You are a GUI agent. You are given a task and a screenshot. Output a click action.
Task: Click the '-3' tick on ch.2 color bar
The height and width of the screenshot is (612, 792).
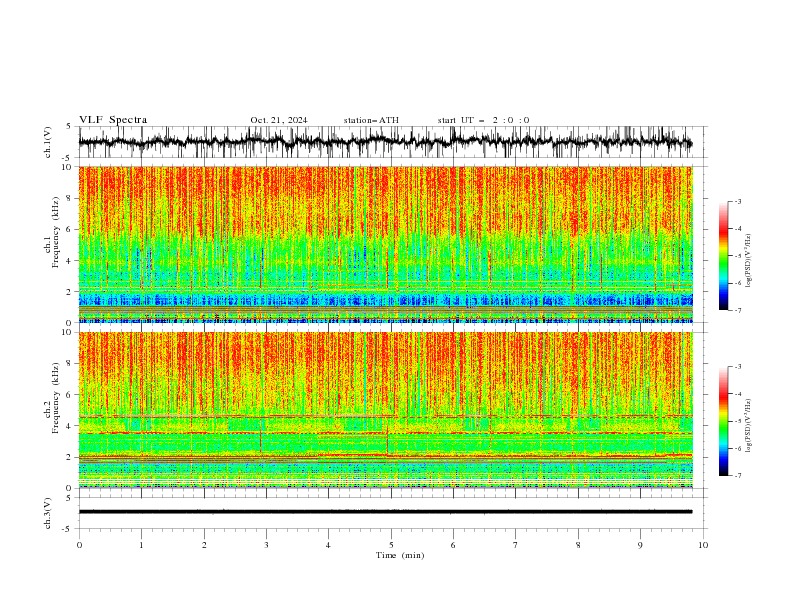pos(738,367)
